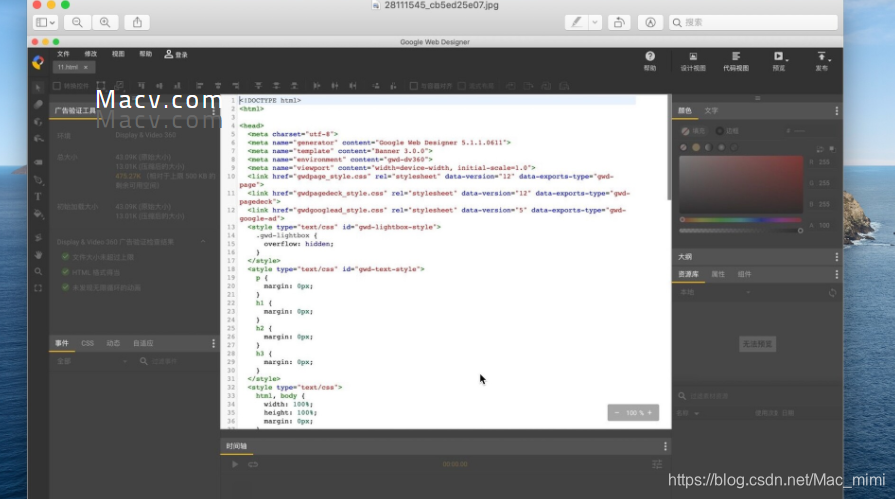Click the Google Web Designer logo

(38, 62)
